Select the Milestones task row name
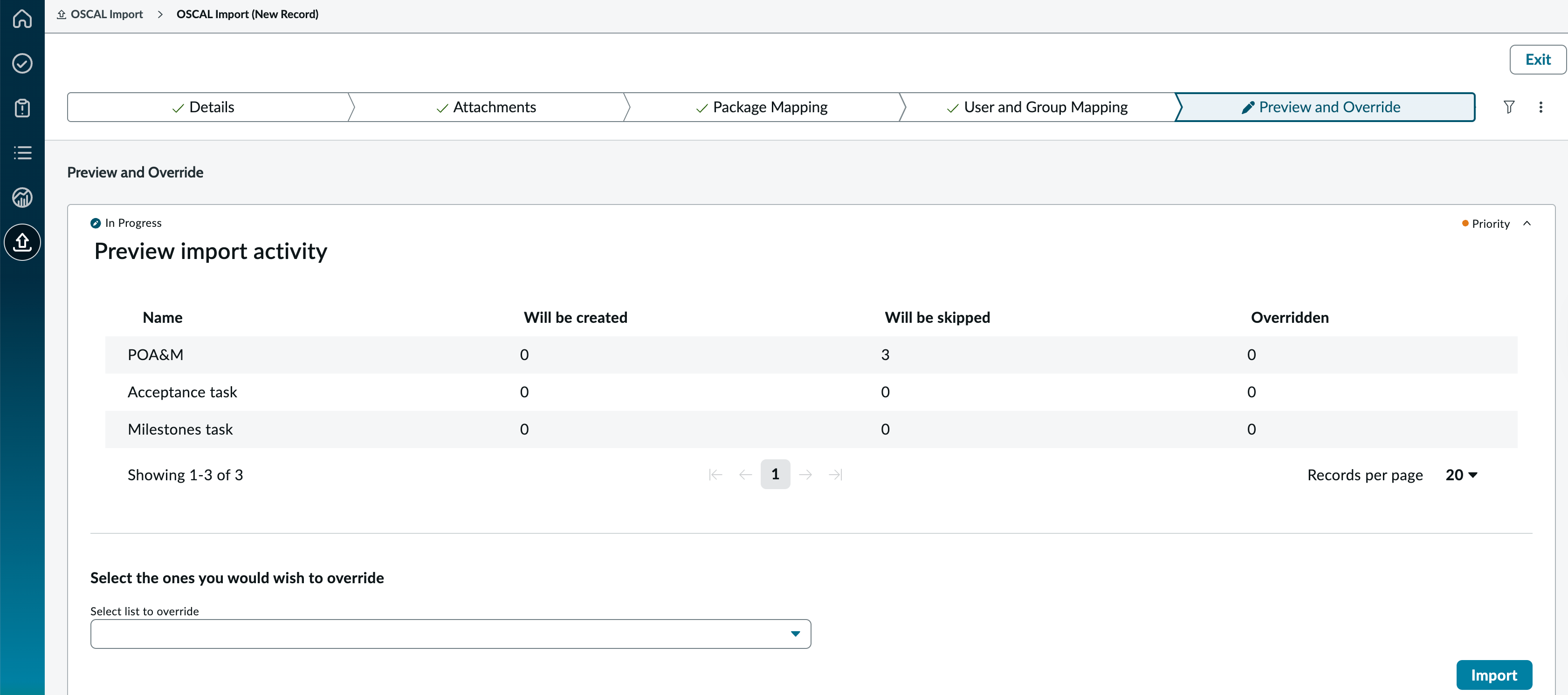 [179, 429]
